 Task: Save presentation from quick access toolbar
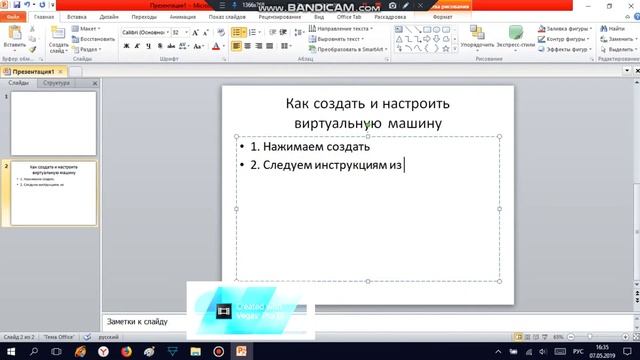pyautogui.click(x=17, y=5)
